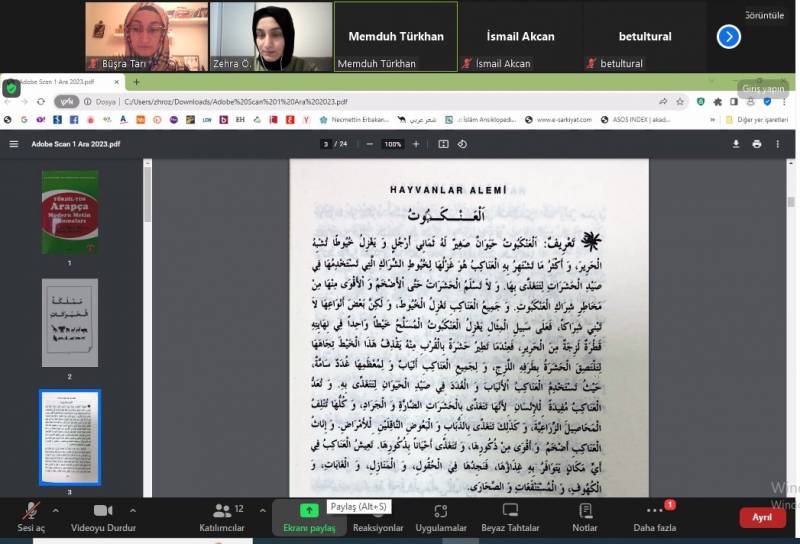
Task: Expand video options arrow beside Videoyu Durdur
Action: click(133, 509)
